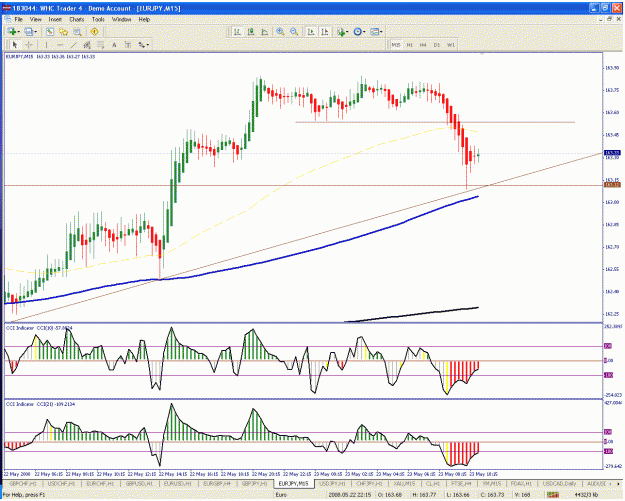Click the connection status bars indicator
625x501 pixels.
pos(553,495)
